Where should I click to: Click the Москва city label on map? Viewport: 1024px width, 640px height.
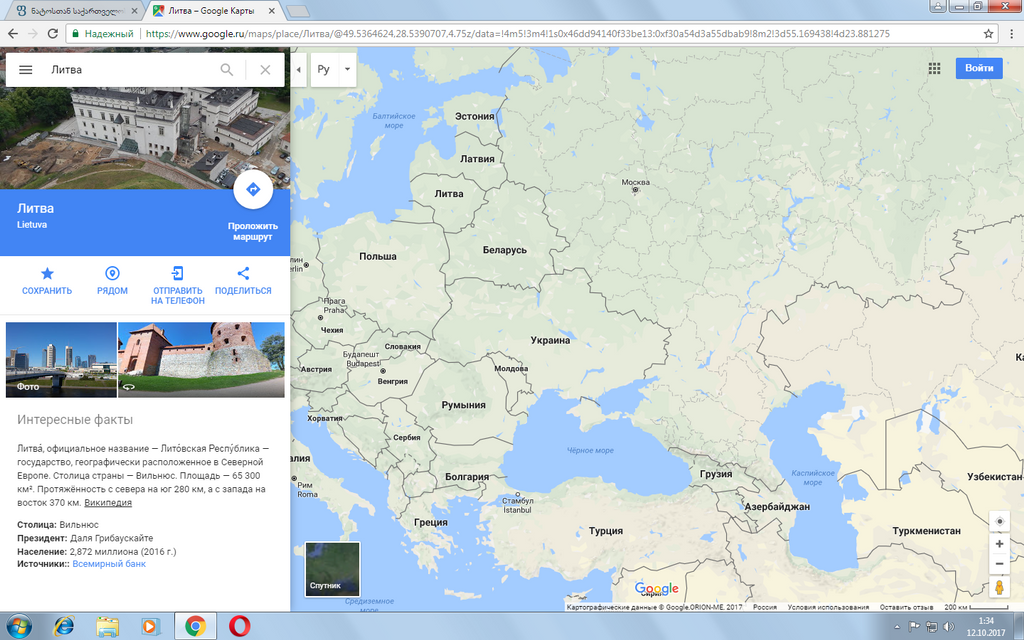[635, 182]
